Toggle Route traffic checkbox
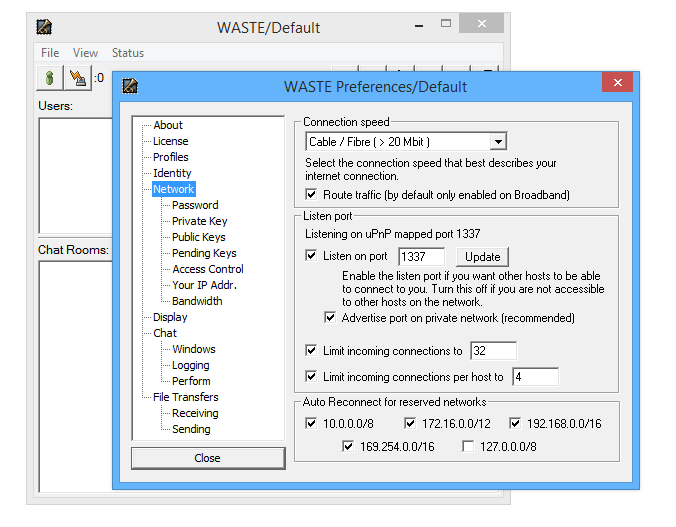The height and width of the screenshot is (527, 676). pos(311,194)
